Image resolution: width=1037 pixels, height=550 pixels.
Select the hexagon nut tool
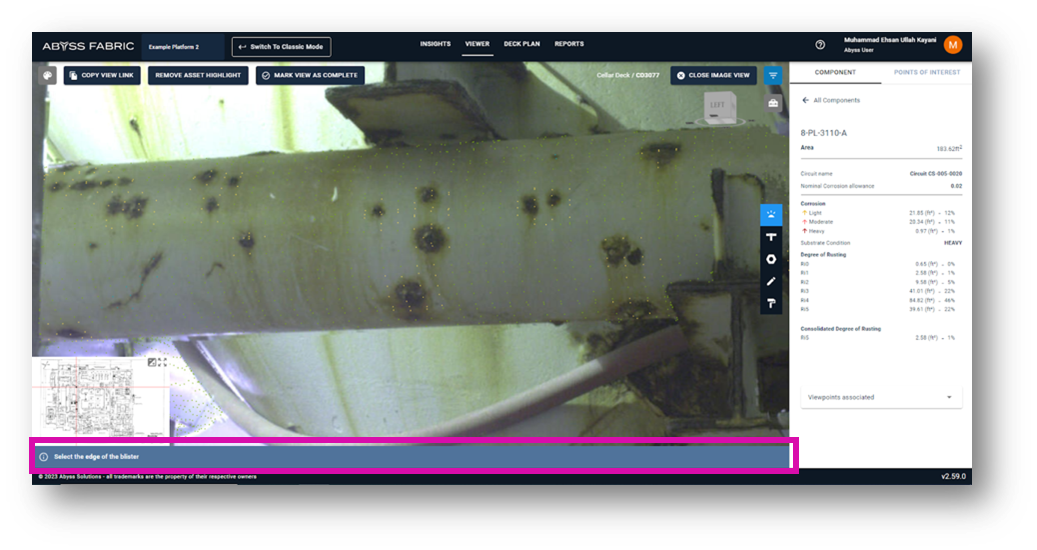(x=771, y=259)
